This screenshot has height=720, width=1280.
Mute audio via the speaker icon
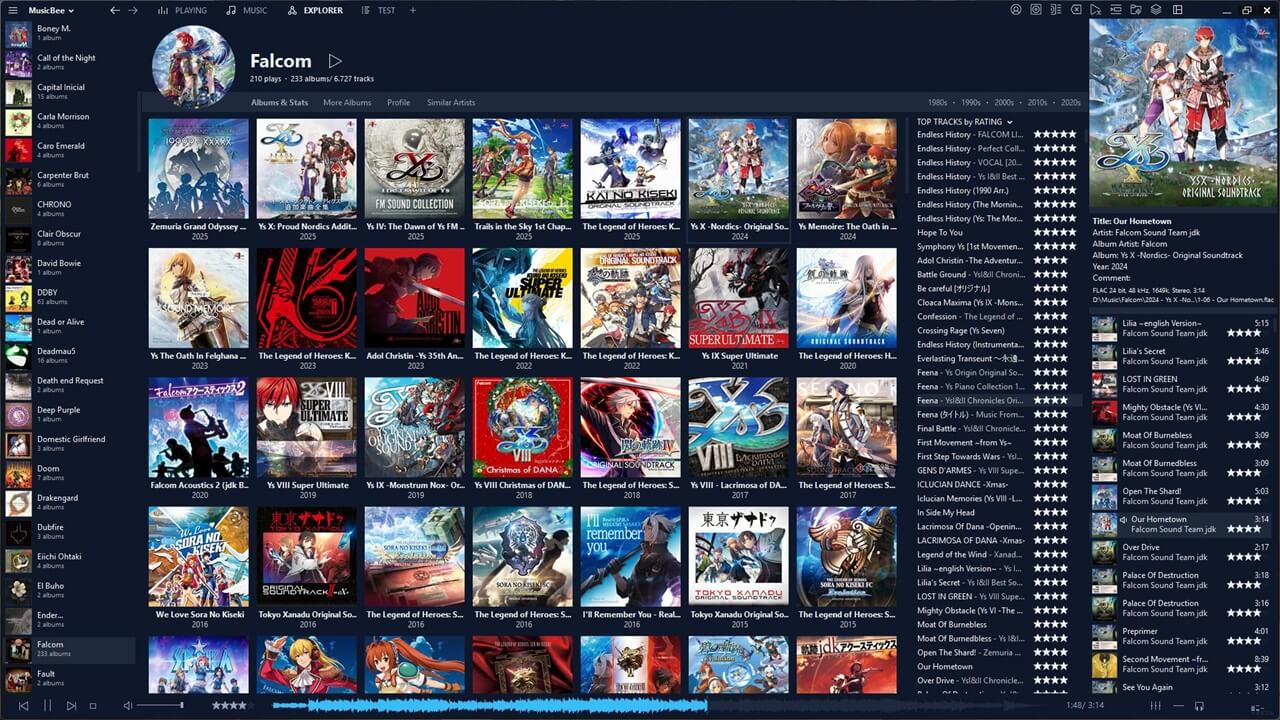tap(127, 705)
